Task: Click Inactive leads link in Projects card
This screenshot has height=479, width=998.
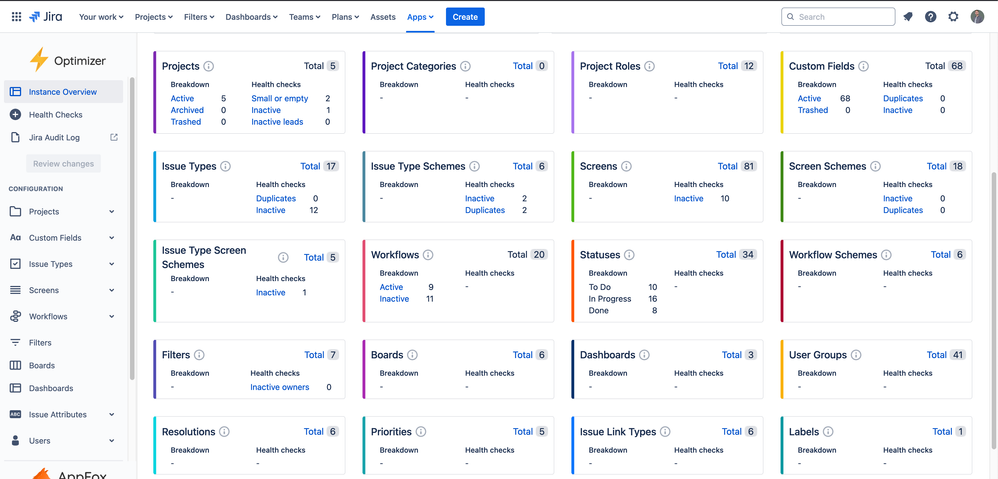Action: (277, 121)
